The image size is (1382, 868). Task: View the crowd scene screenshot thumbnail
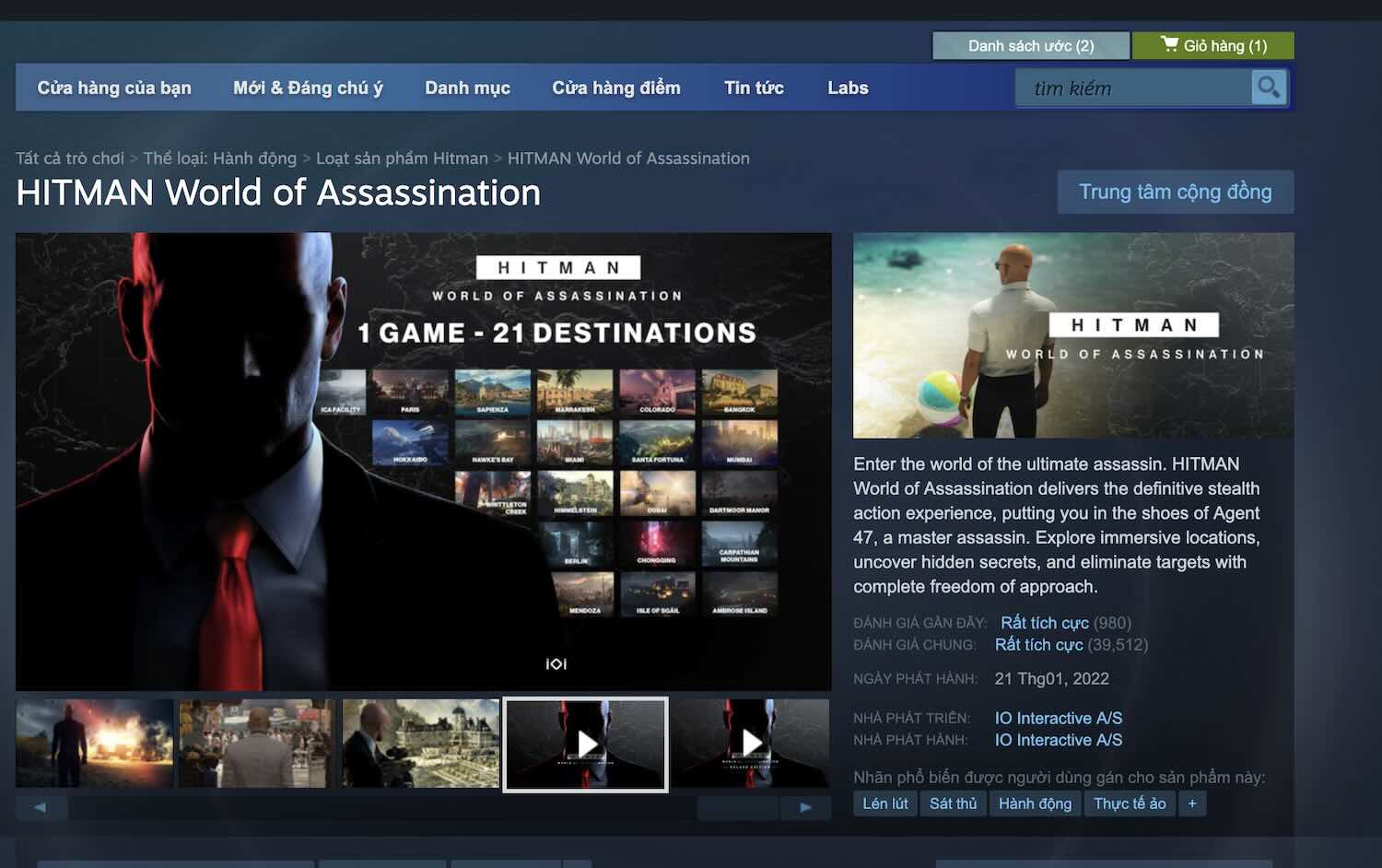pyautogui.click(x=257, y=743)
